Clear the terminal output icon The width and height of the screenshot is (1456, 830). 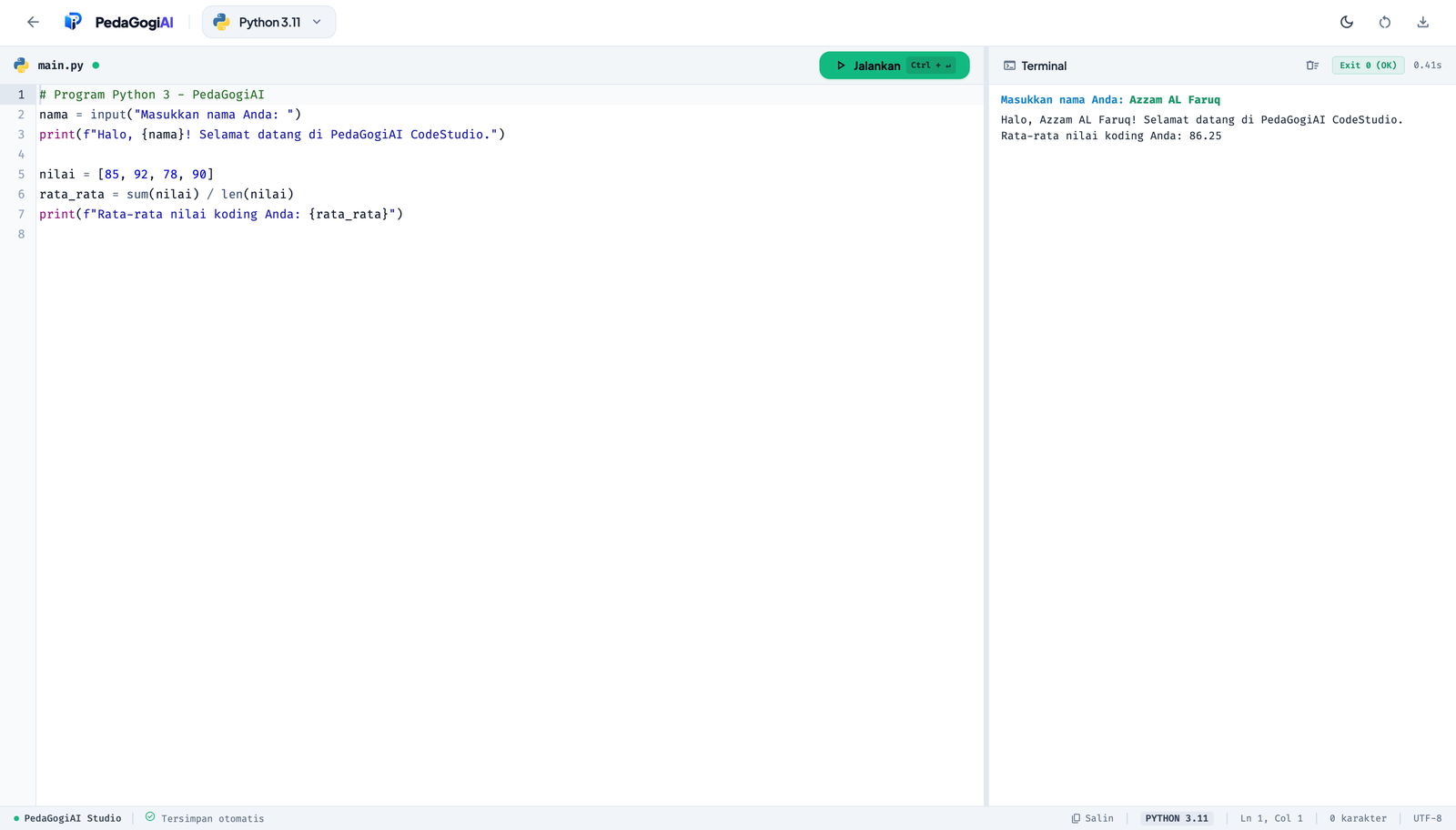tap(1312, 66)
